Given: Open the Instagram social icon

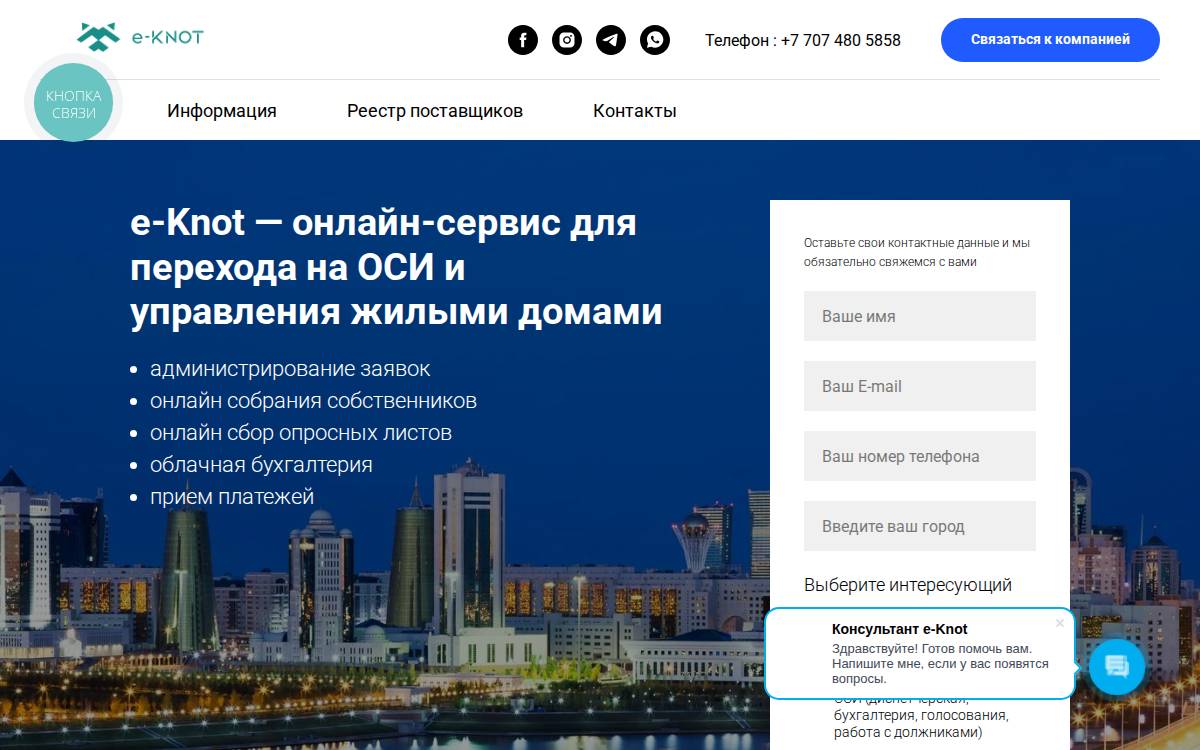Looking at the screenshot, I should [567, 40].
